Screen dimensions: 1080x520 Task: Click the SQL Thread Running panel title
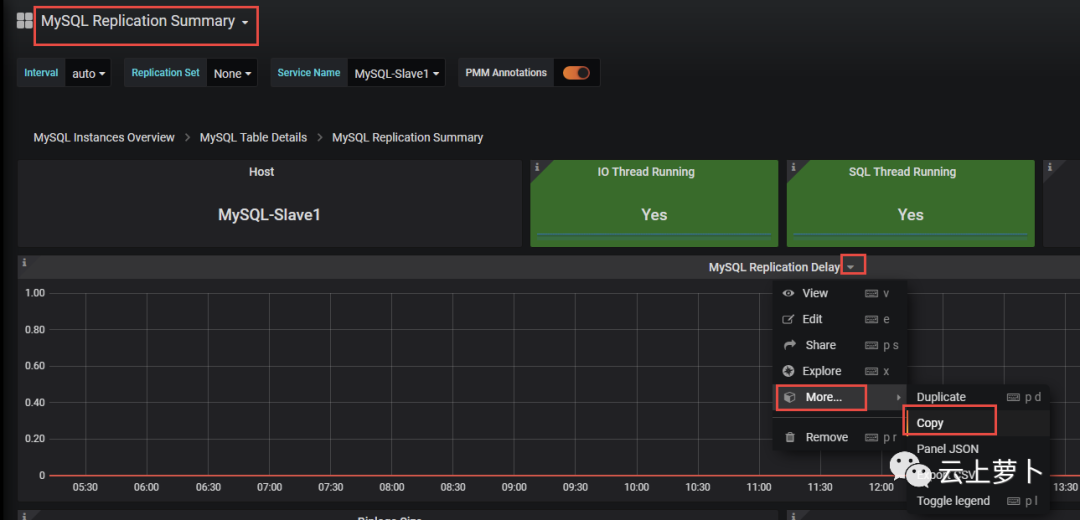[902, 171]
